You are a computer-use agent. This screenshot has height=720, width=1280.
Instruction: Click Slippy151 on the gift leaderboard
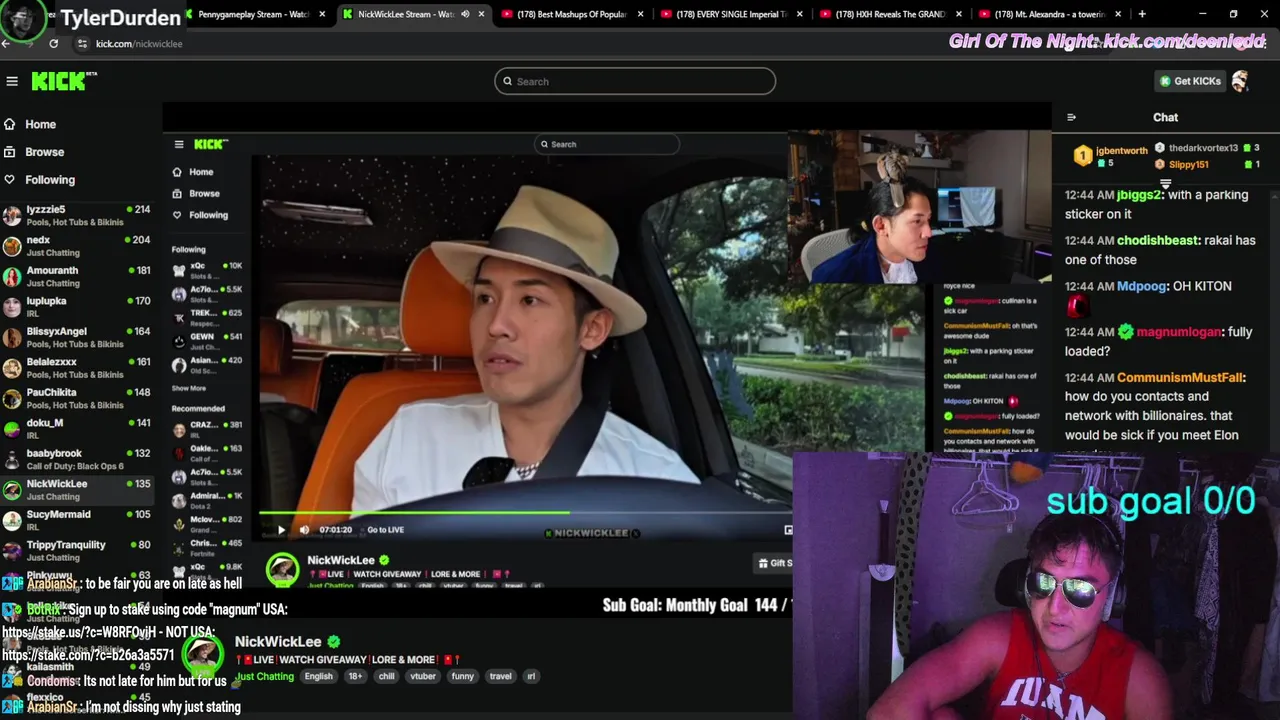click(1188, 164)
